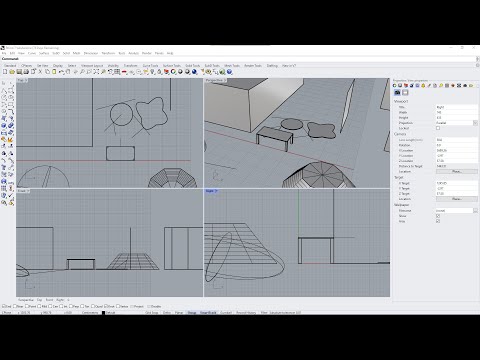This screenshot has height=360, width=480.
Task: Uncheck the Wallpaper Show checkbox
Action: tap(438, 216)
